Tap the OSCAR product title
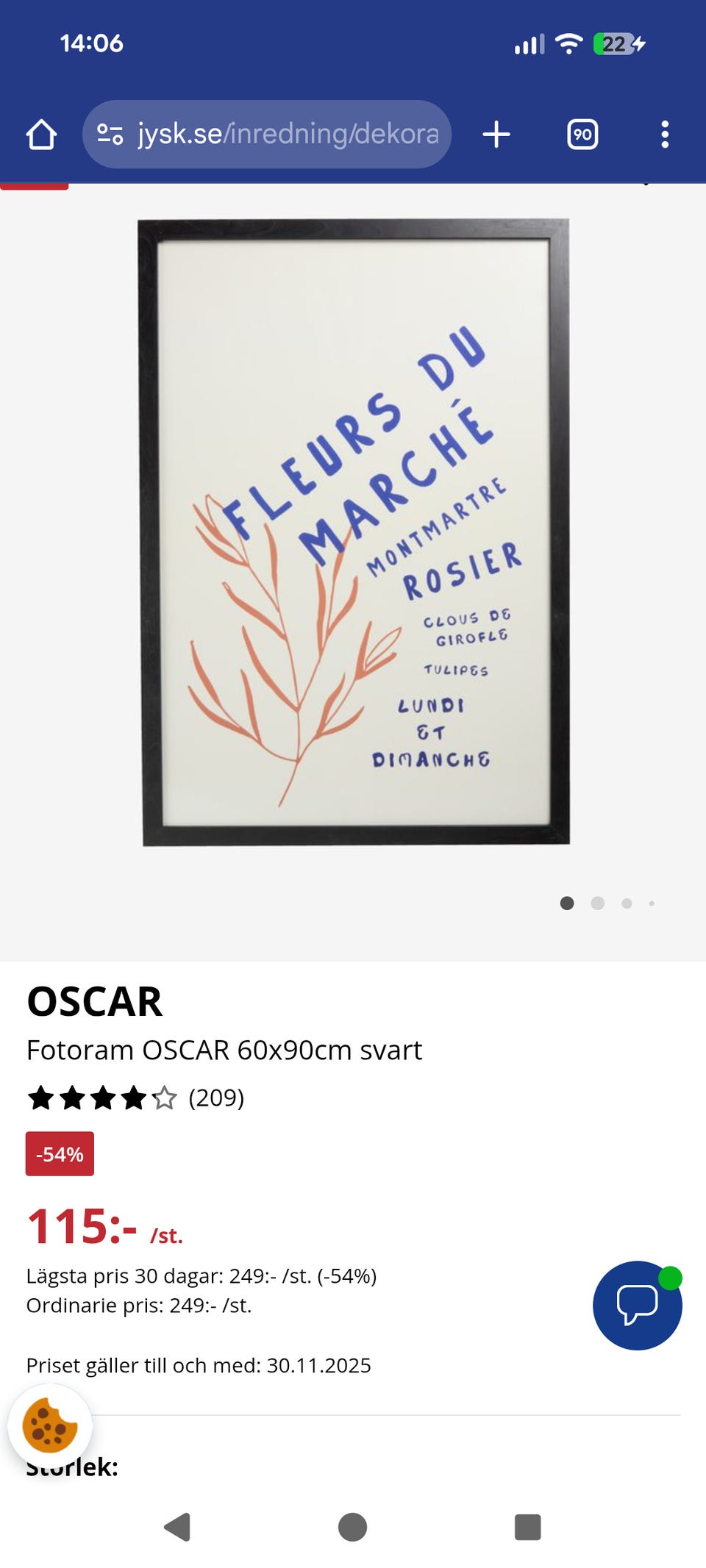This screenshot has height=1568, width=706. 94,1001
